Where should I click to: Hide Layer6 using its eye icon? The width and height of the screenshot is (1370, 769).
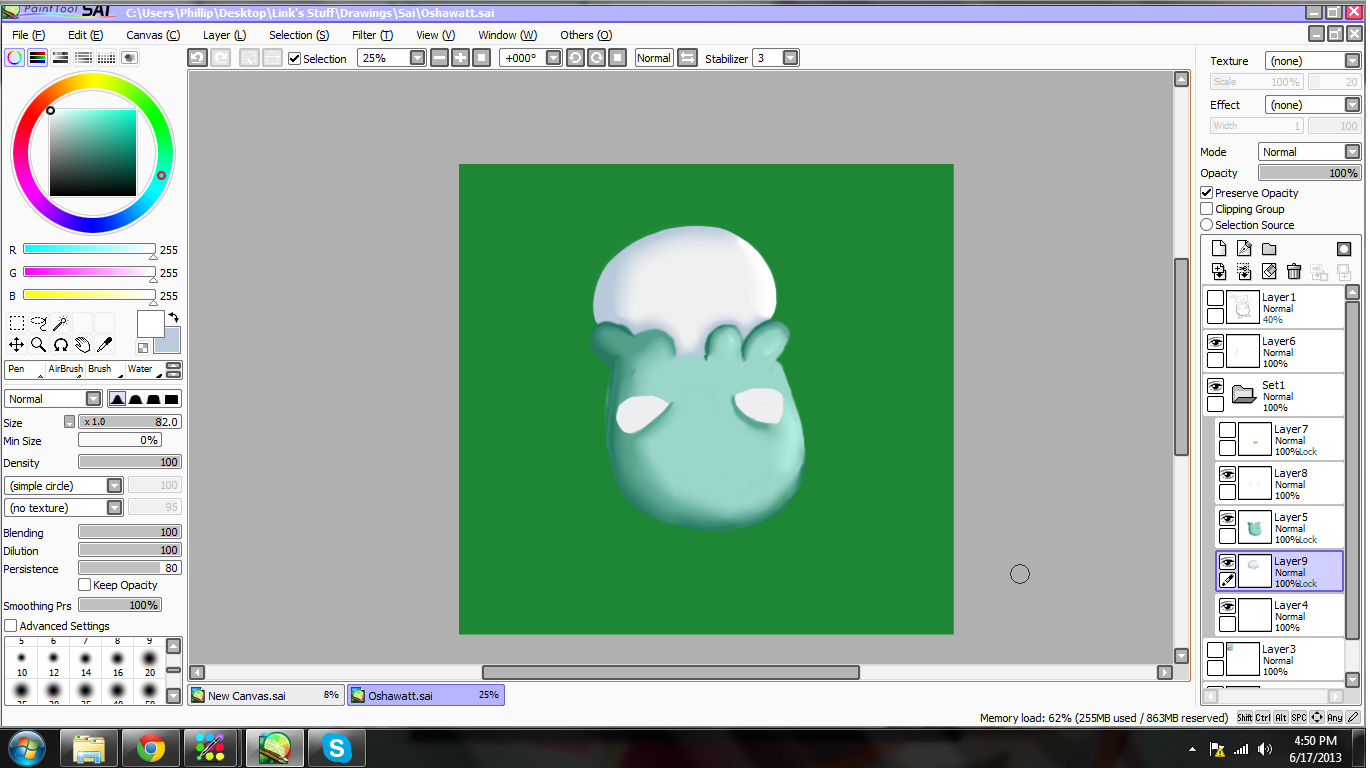[1215, 342]
